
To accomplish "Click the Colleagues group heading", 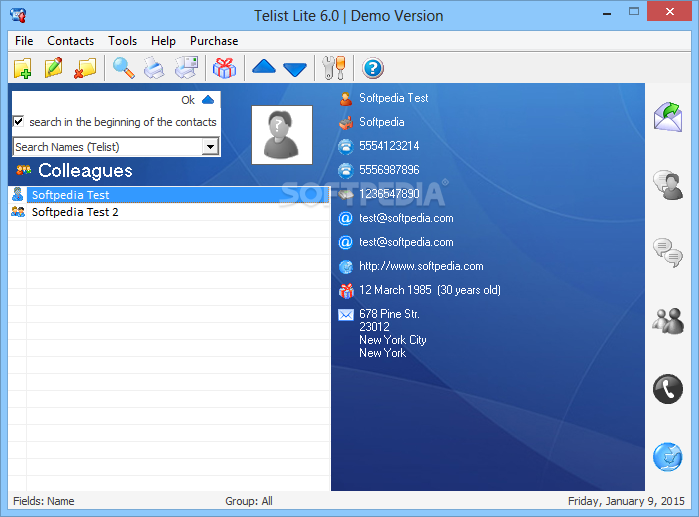I will [x=85, y=170].
